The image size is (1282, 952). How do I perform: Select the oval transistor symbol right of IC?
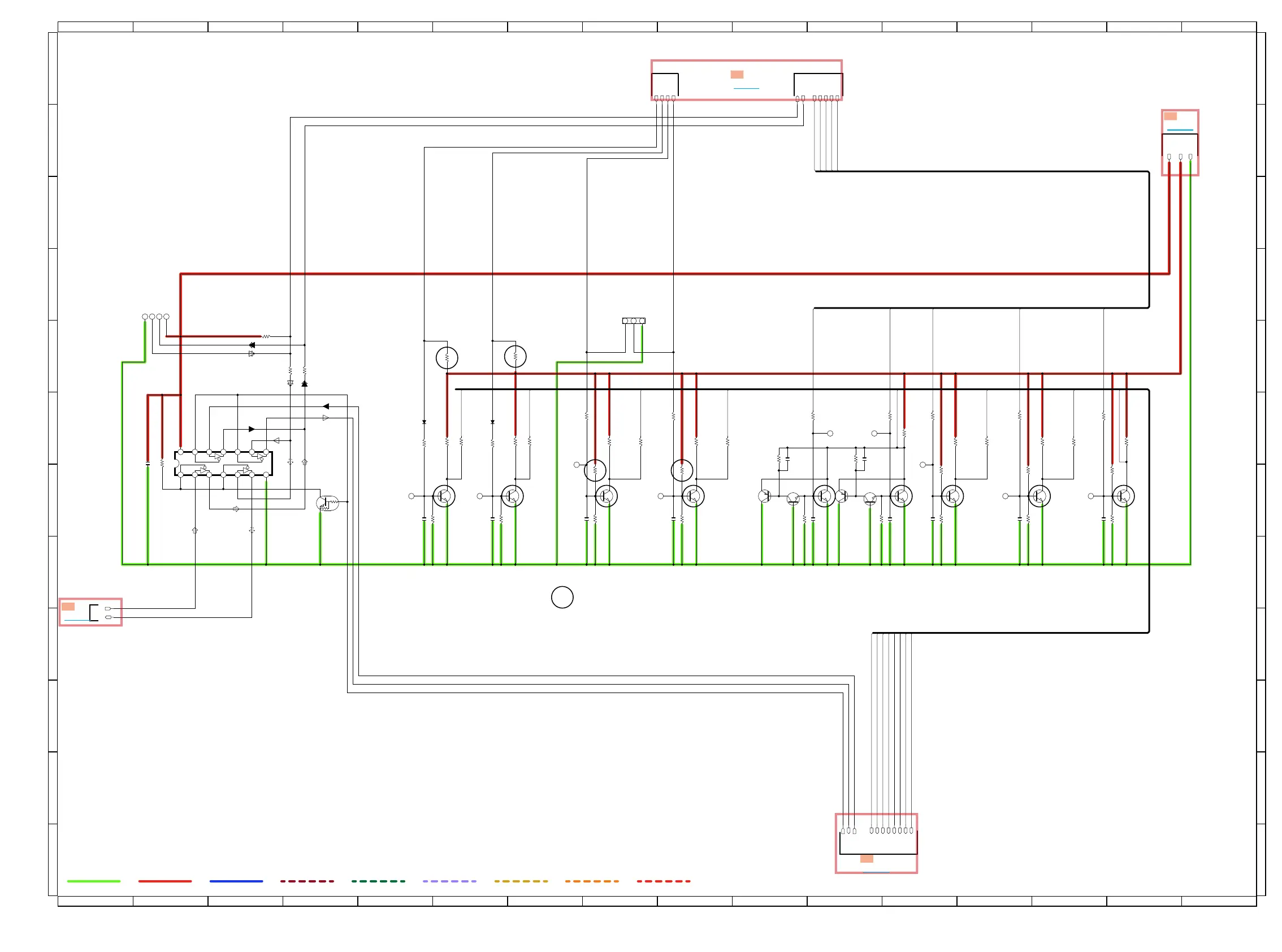tap(327, 503)
